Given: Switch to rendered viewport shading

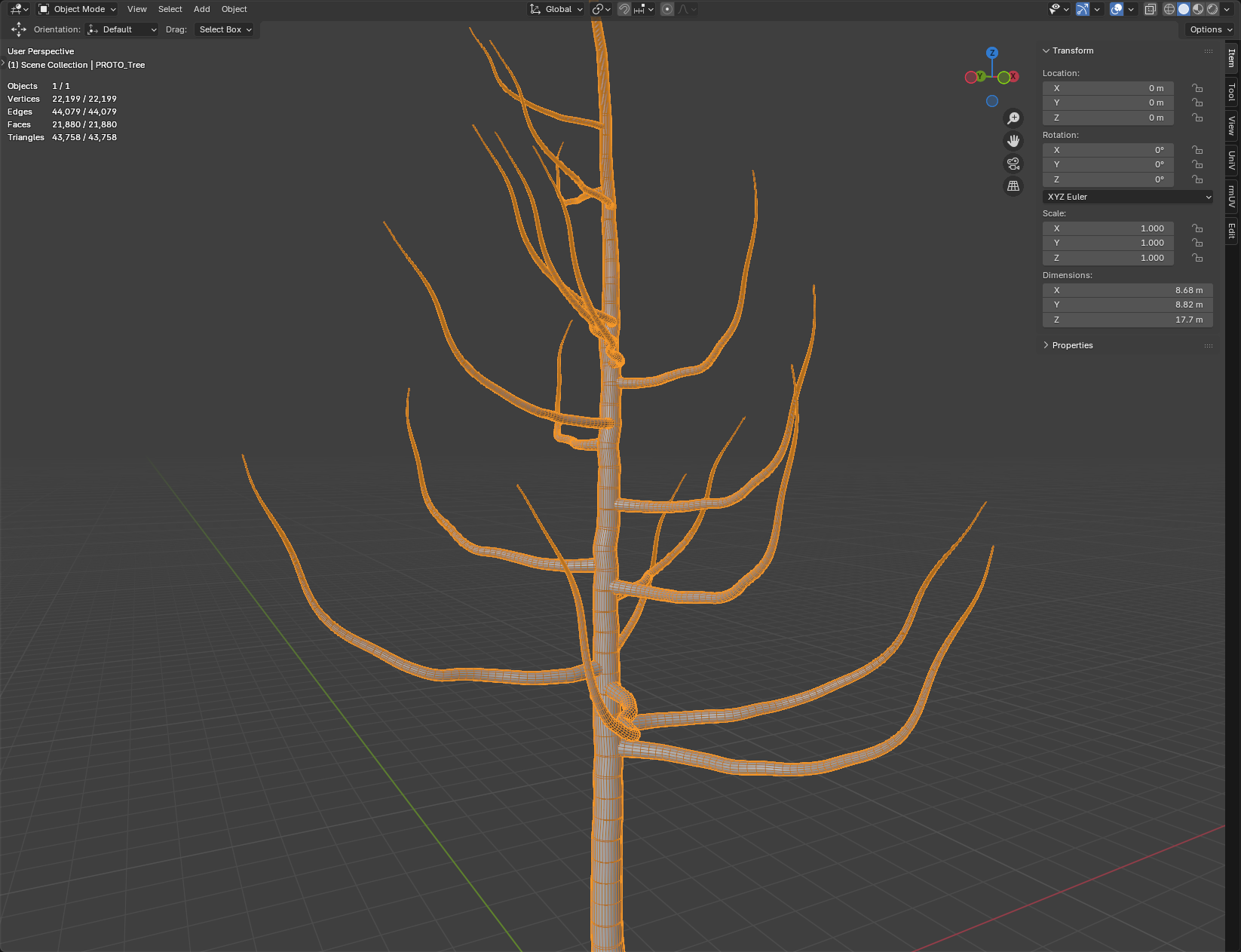Looking at the screenshot, I should click(1212, 9).
